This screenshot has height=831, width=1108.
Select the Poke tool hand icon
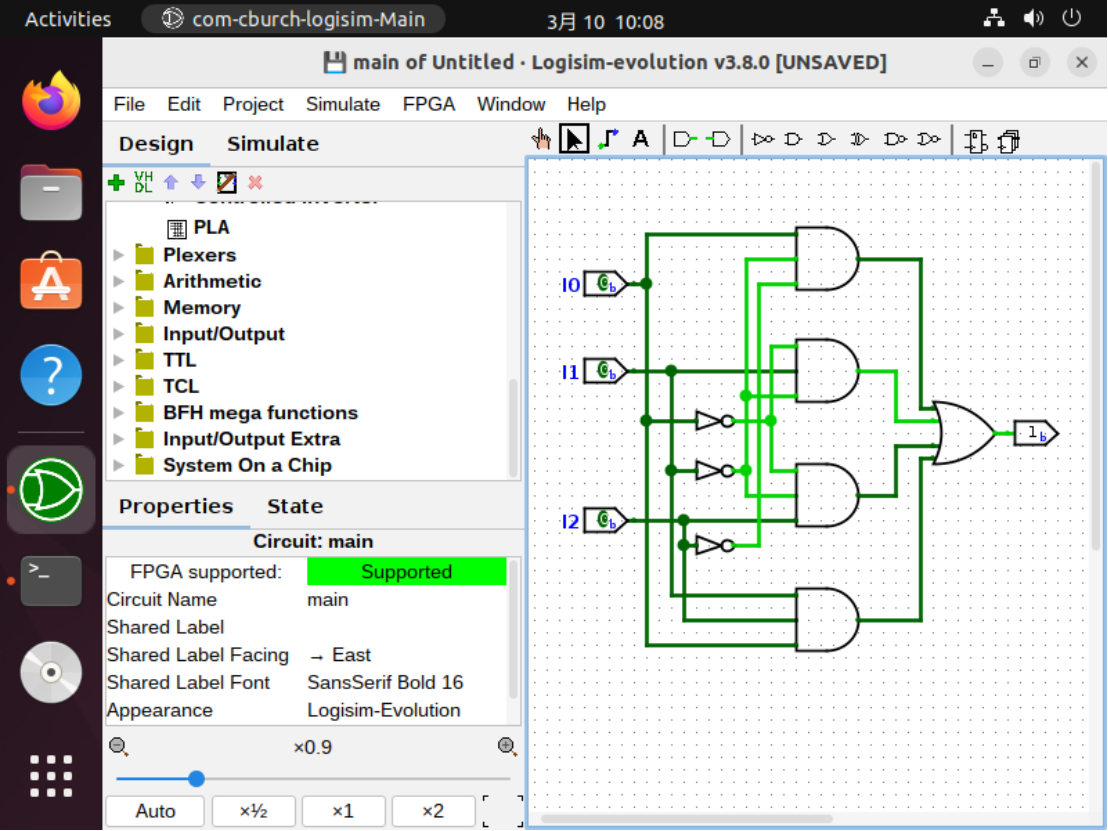pos(541,139)
